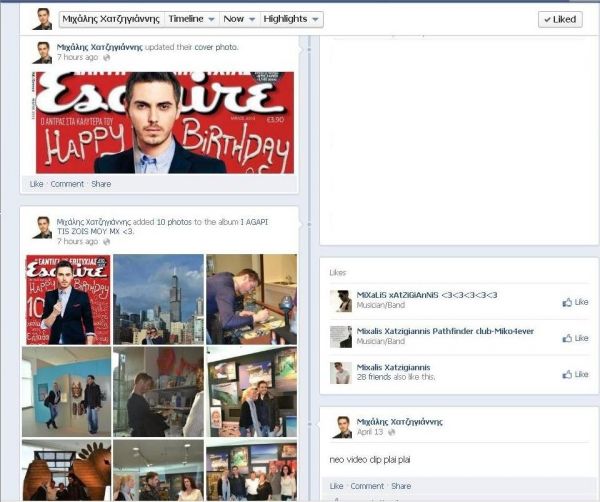Screen dimensions: 600x502
Task: Share the cover photo post
Action: coord(101,184)
